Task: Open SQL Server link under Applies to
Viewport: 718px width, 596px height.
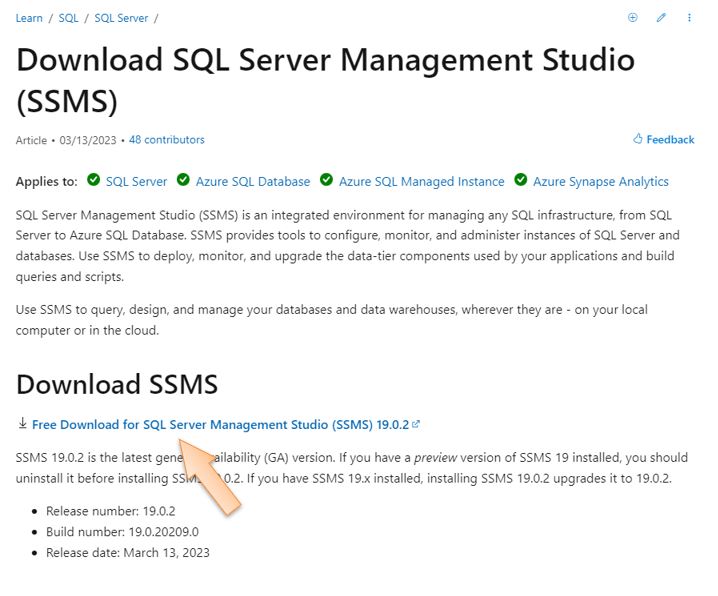Action: (136, 181)
